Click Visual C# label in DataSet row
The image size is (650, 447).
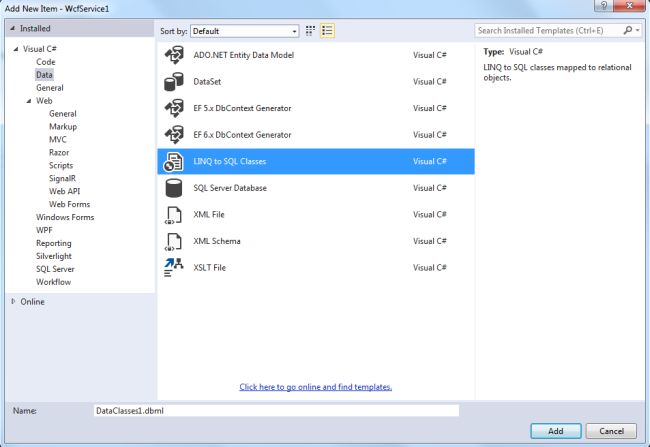pos(430,82)
